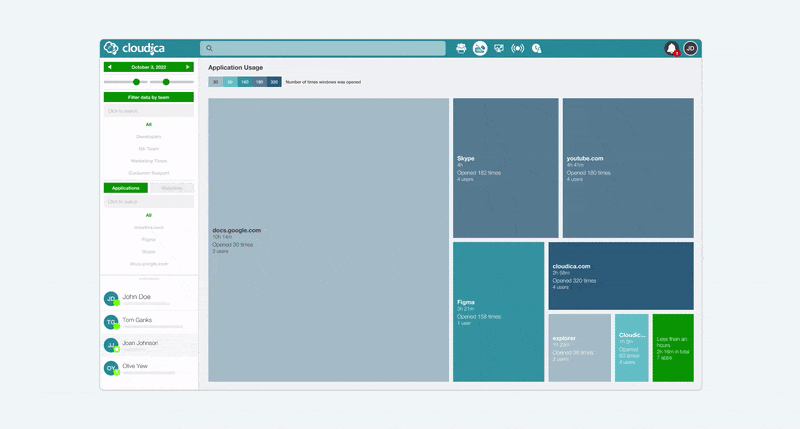The image size is (800, 429).
Task: Select All under team filter
Action: pyautogui.click(x=148, y=124)
